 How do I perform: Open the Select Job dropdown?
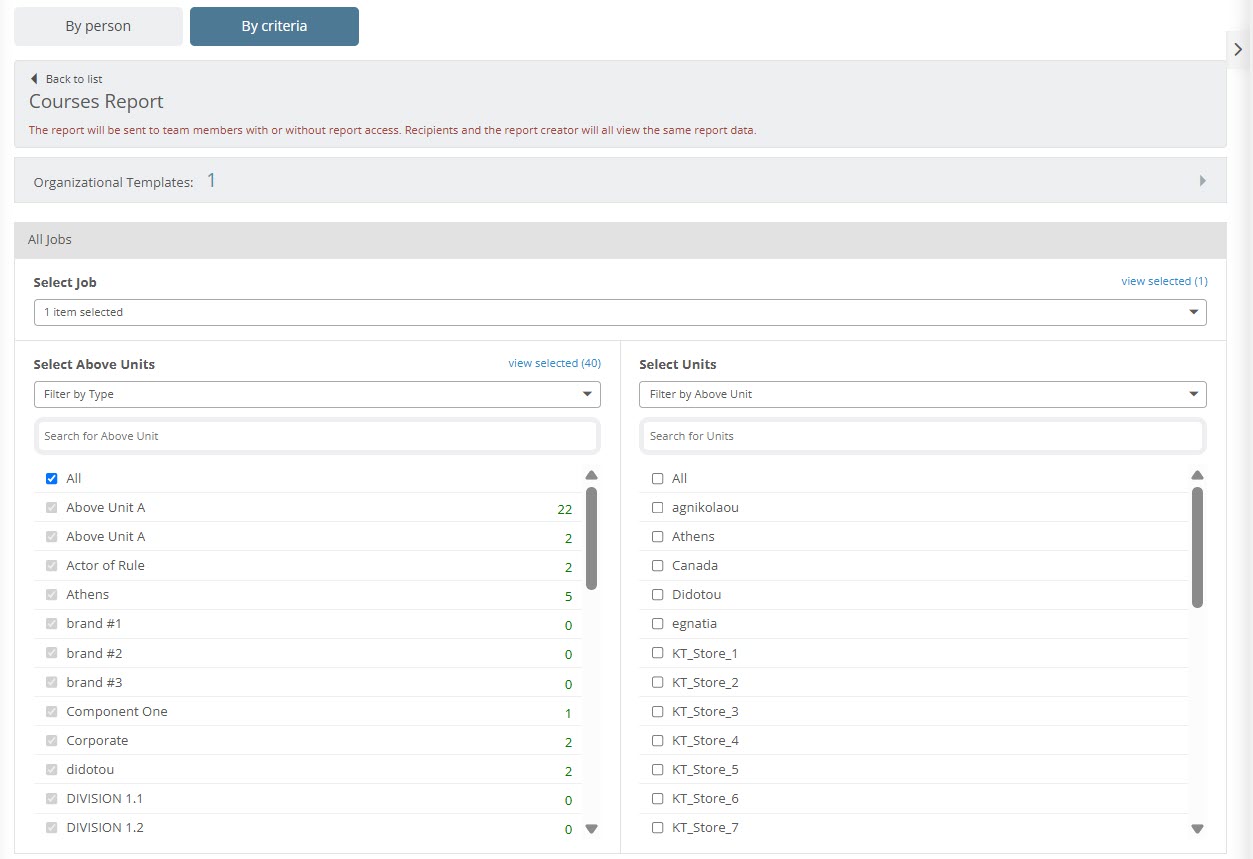(619, 313)
